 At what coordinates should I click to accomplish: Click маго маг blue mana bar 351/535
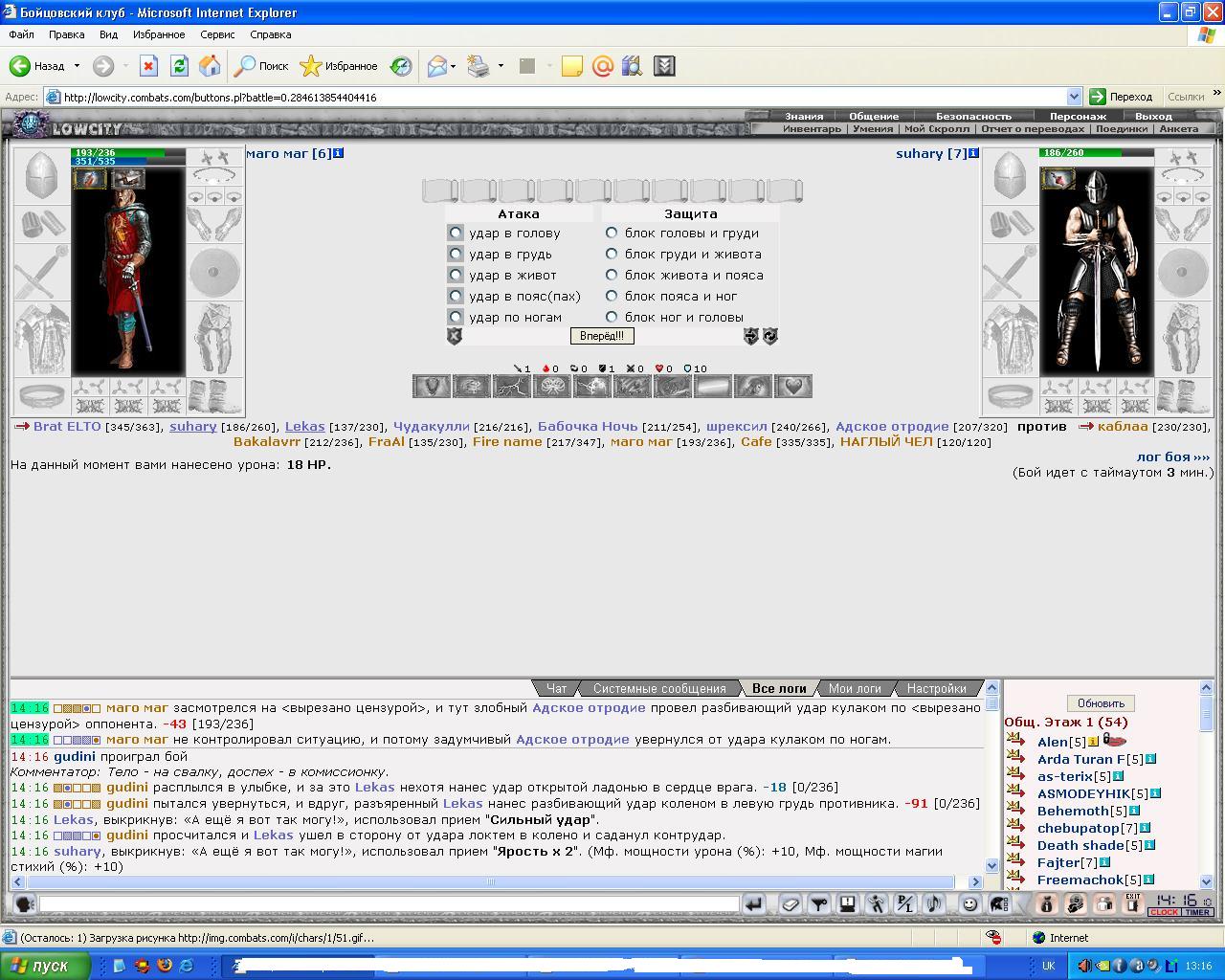pyautogui.click(x=129, y=162)
